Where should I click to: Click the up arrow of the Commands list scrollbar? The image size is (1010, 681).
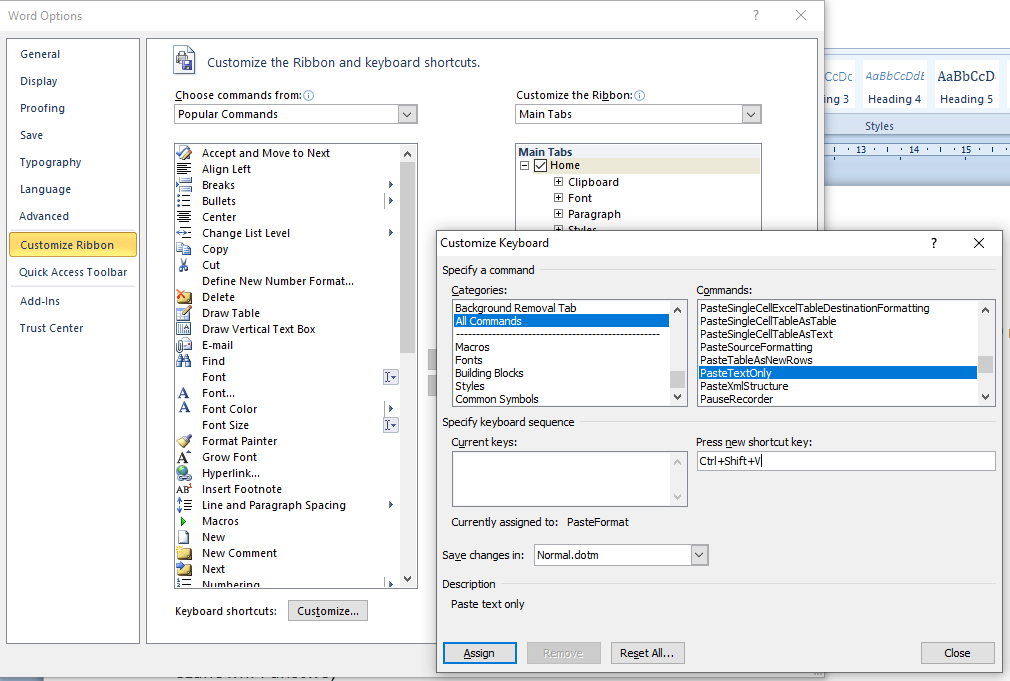point(985,310)
